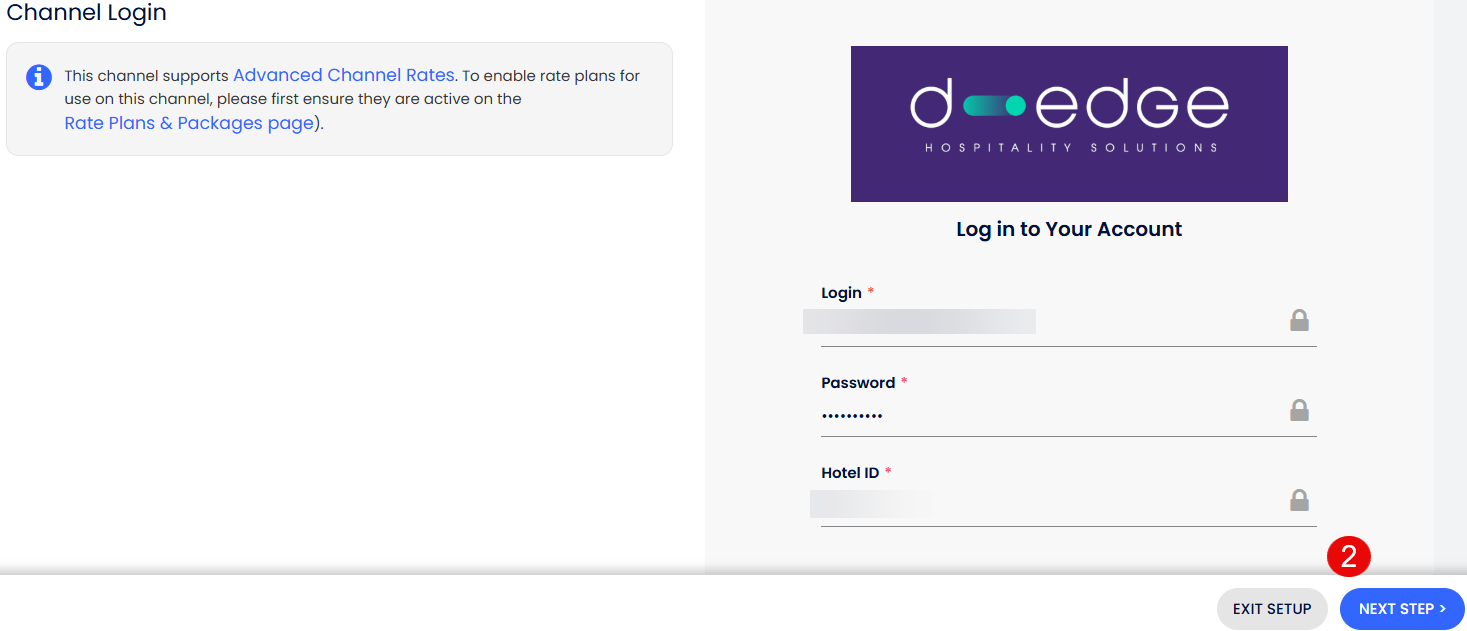Click the blue info circle icon

point(39,77)
